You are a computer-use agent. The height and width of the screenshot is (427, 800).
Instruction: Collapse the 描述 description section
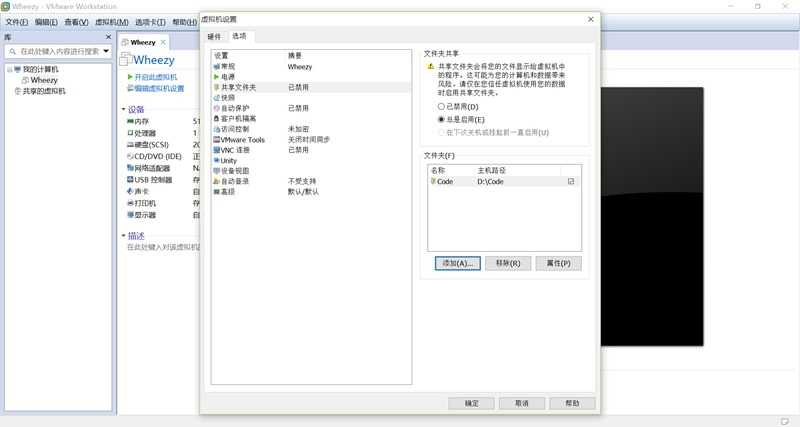coord(123,236)
